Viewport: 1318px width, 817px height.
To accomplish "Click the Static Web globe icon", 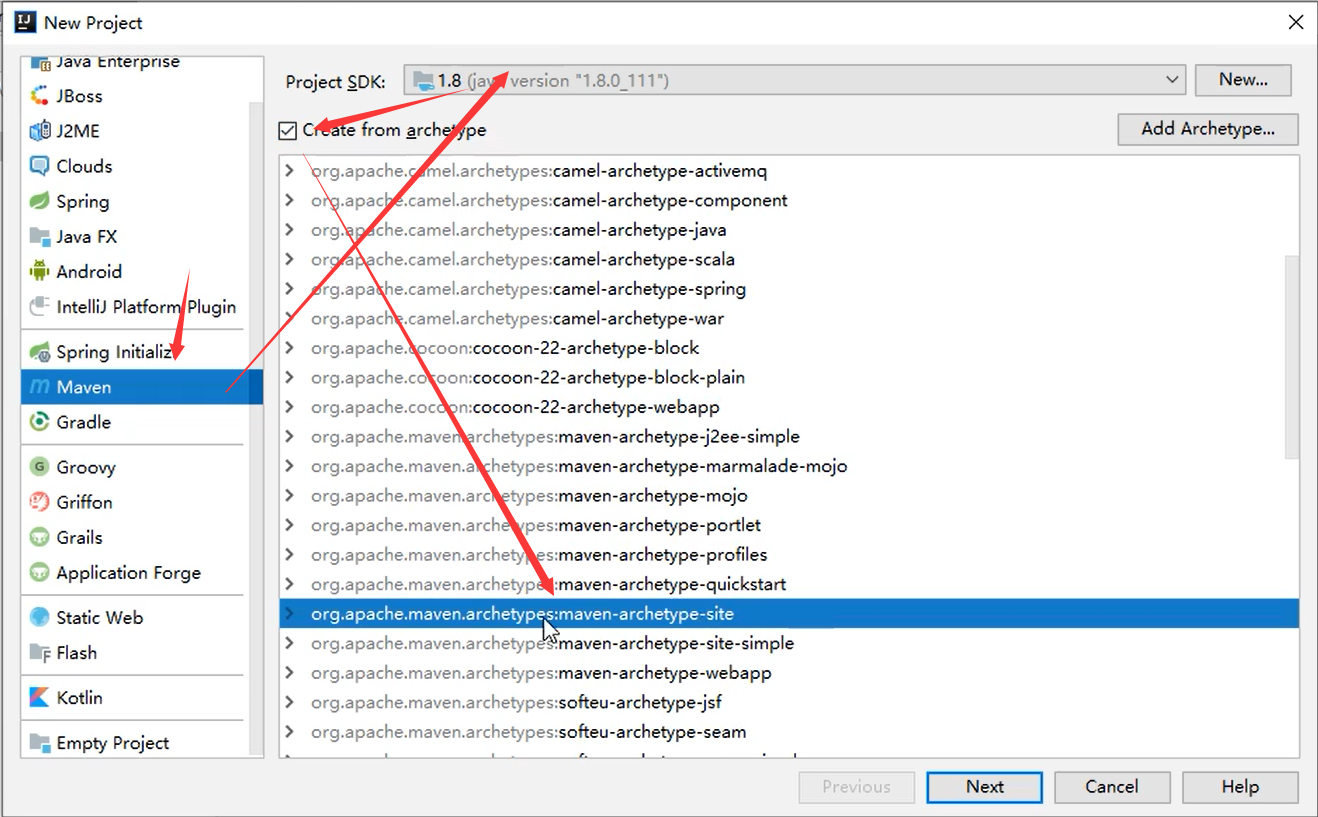I will pos(40,618).
